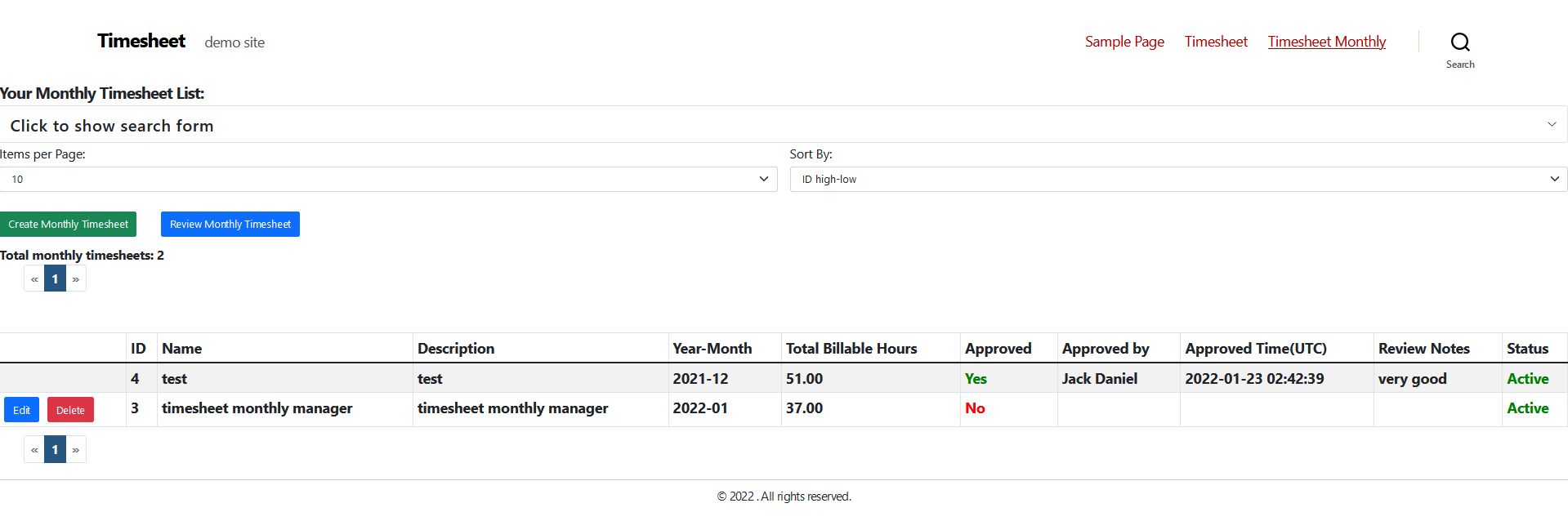Click previous page arrow in bottom pagination
The width and height of the screenshot is (1568, 530).
coord(34,450)
